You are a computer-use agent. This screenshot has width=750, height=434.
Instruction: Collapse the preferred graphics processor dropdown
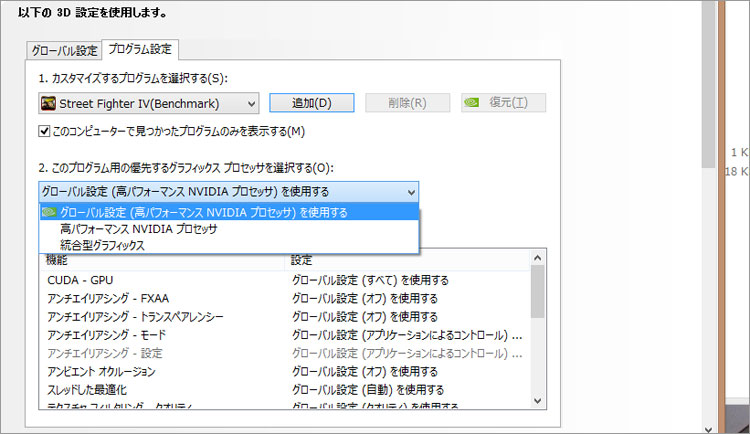coord(411,191)
